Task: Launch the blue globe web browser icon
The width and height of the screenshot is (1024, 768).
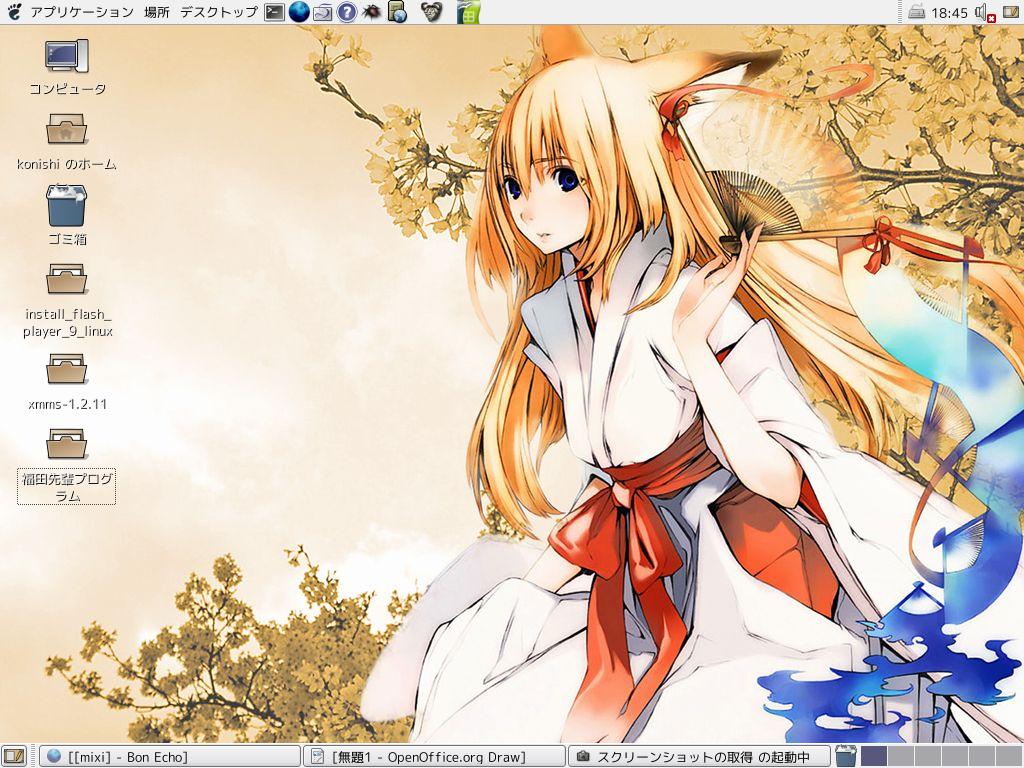Action: [x=298, y=12]
